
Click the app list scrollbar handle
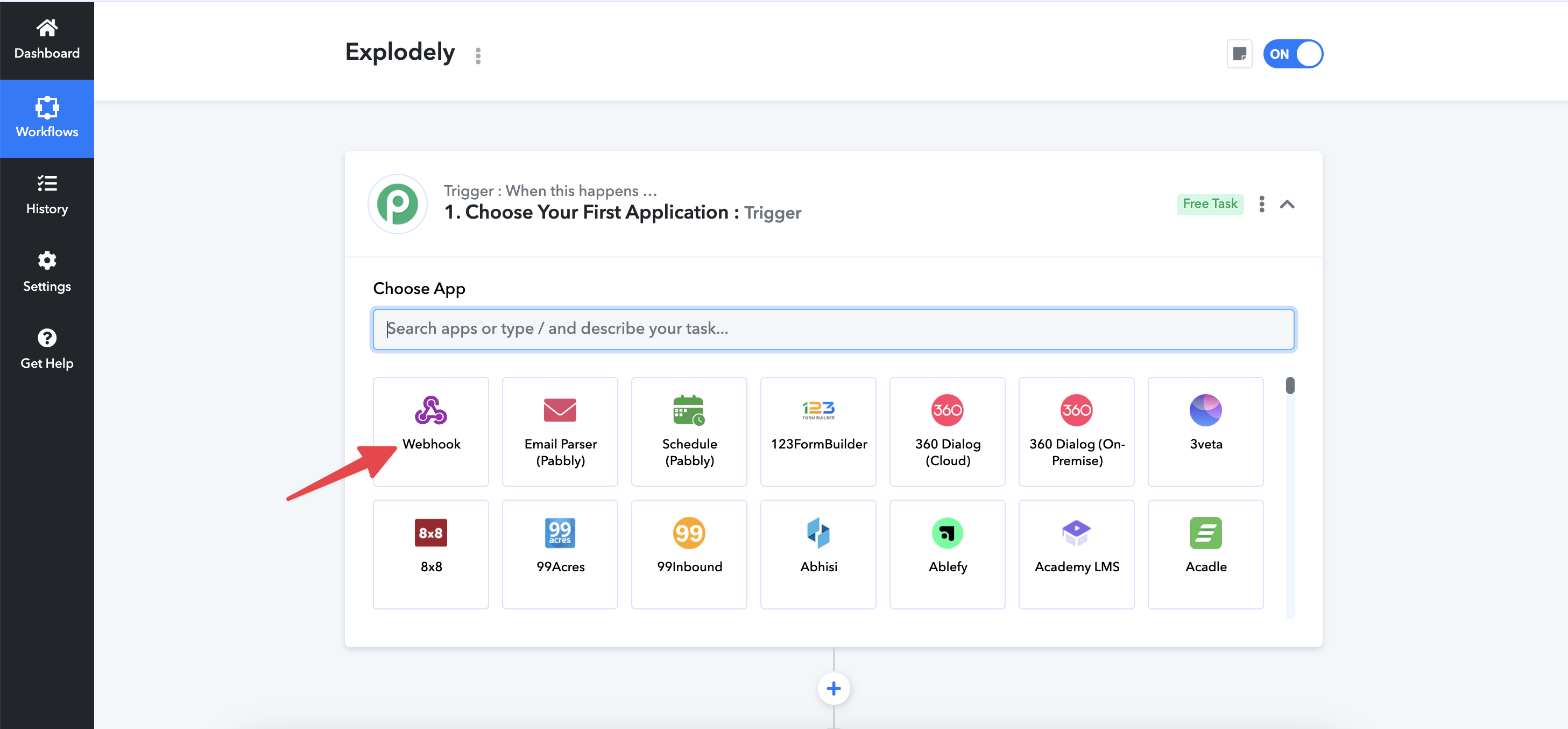1289,385
